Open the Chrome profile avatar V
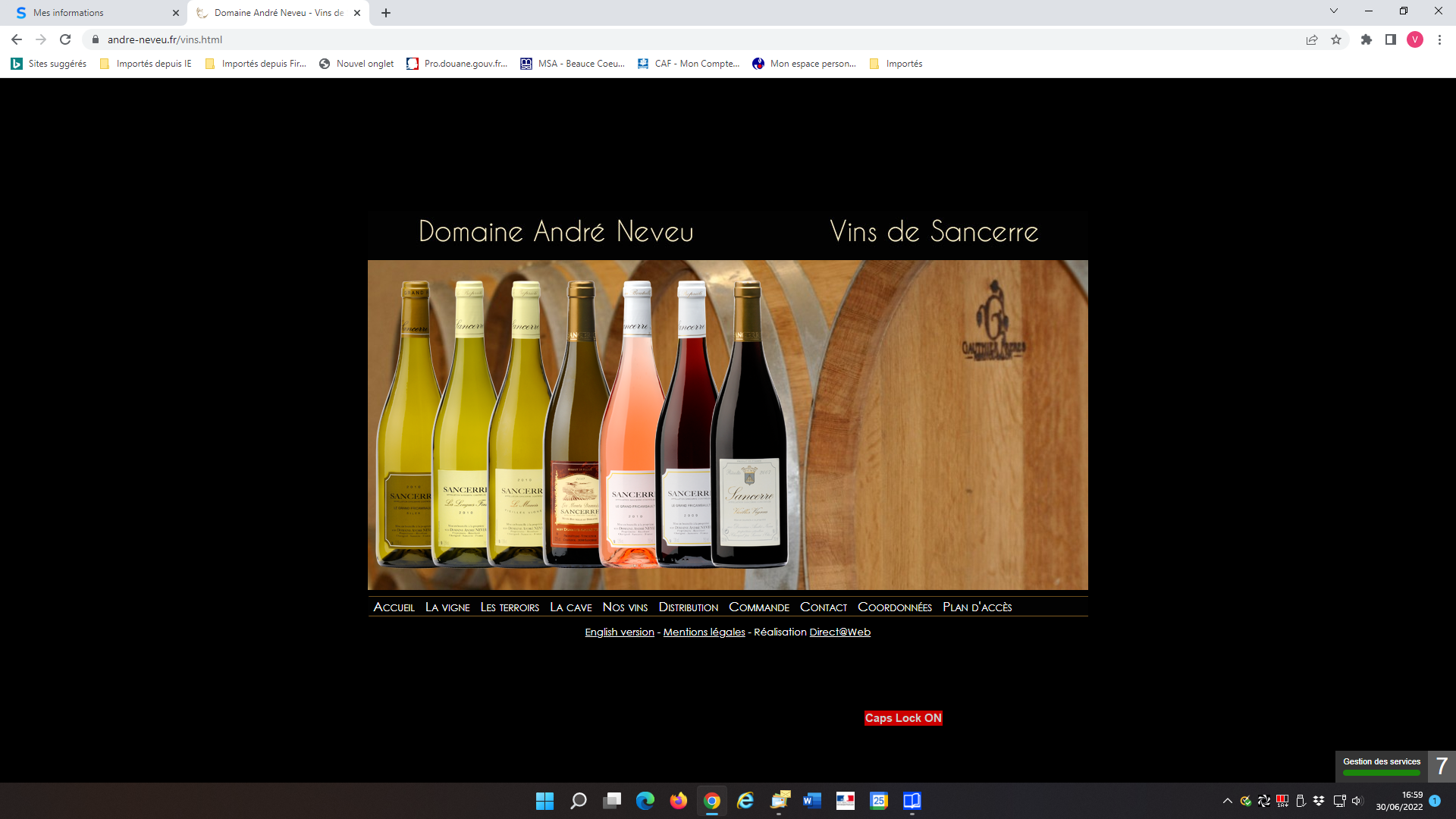 [1415, 39]
